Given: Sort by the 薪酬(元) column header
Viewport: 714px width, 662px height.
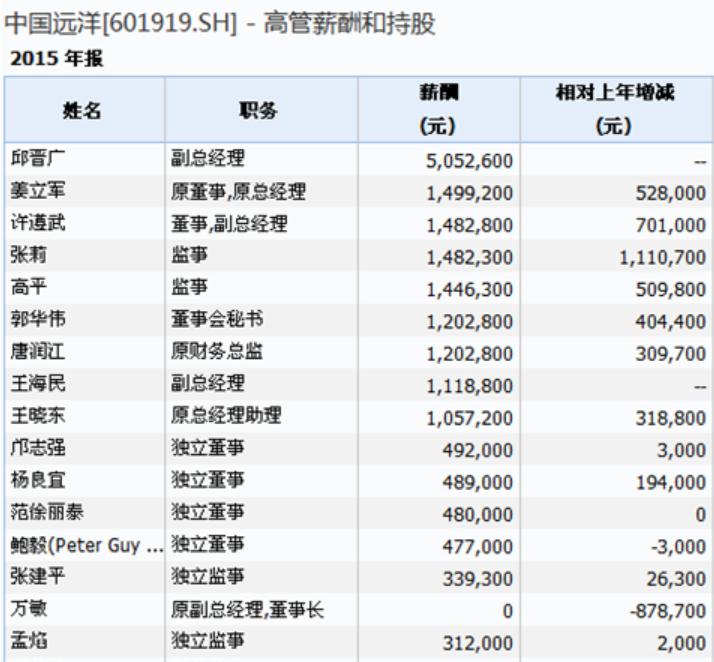Looking at the screenshot, I should coord(438,109).
